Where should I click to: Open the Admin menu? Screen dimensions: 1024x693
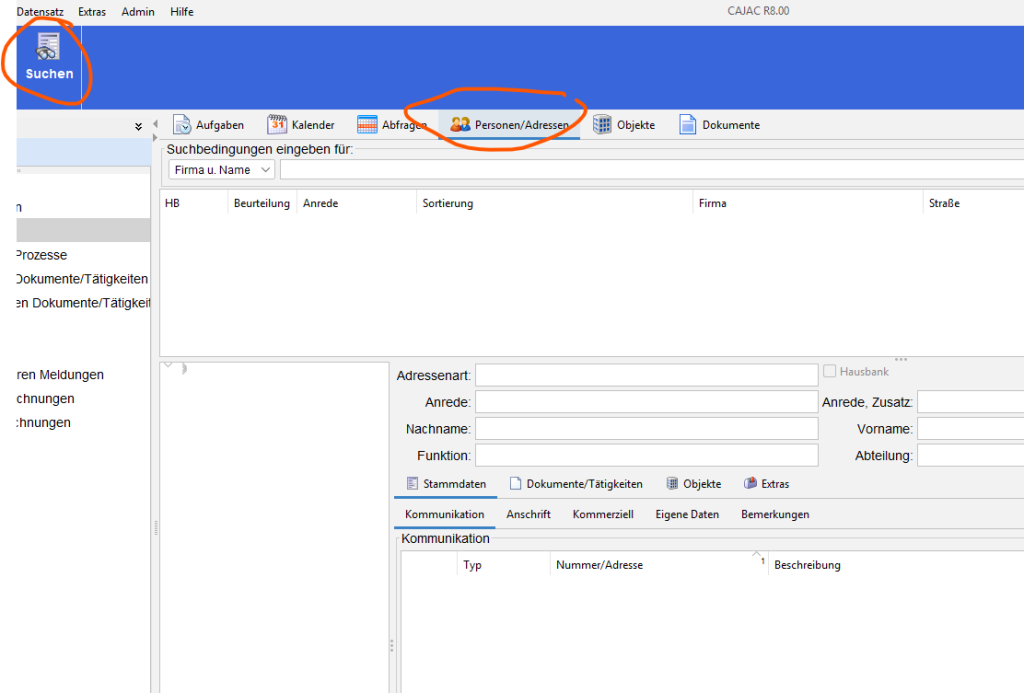(x=137, y=12)
